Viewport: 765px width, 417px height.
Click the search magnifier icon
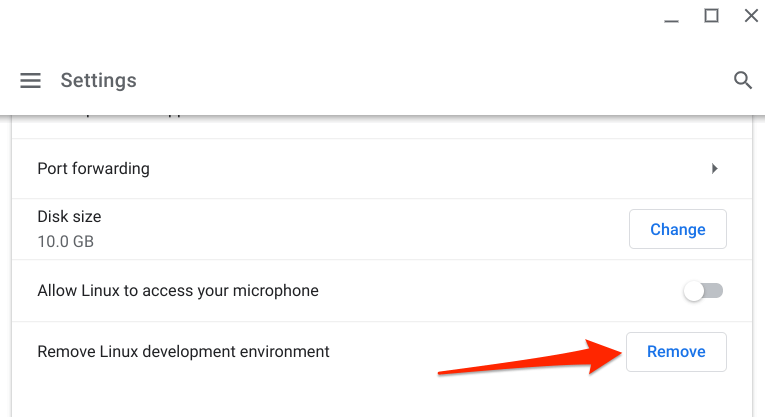coord(742,81)
